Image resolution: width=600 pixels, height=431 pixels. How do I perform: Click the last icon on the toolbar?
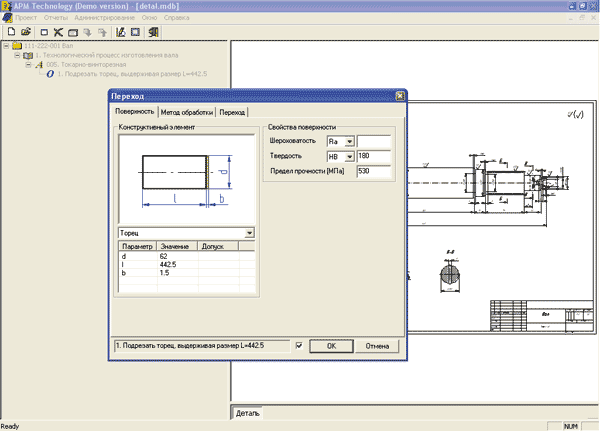[x=153, y=33]
